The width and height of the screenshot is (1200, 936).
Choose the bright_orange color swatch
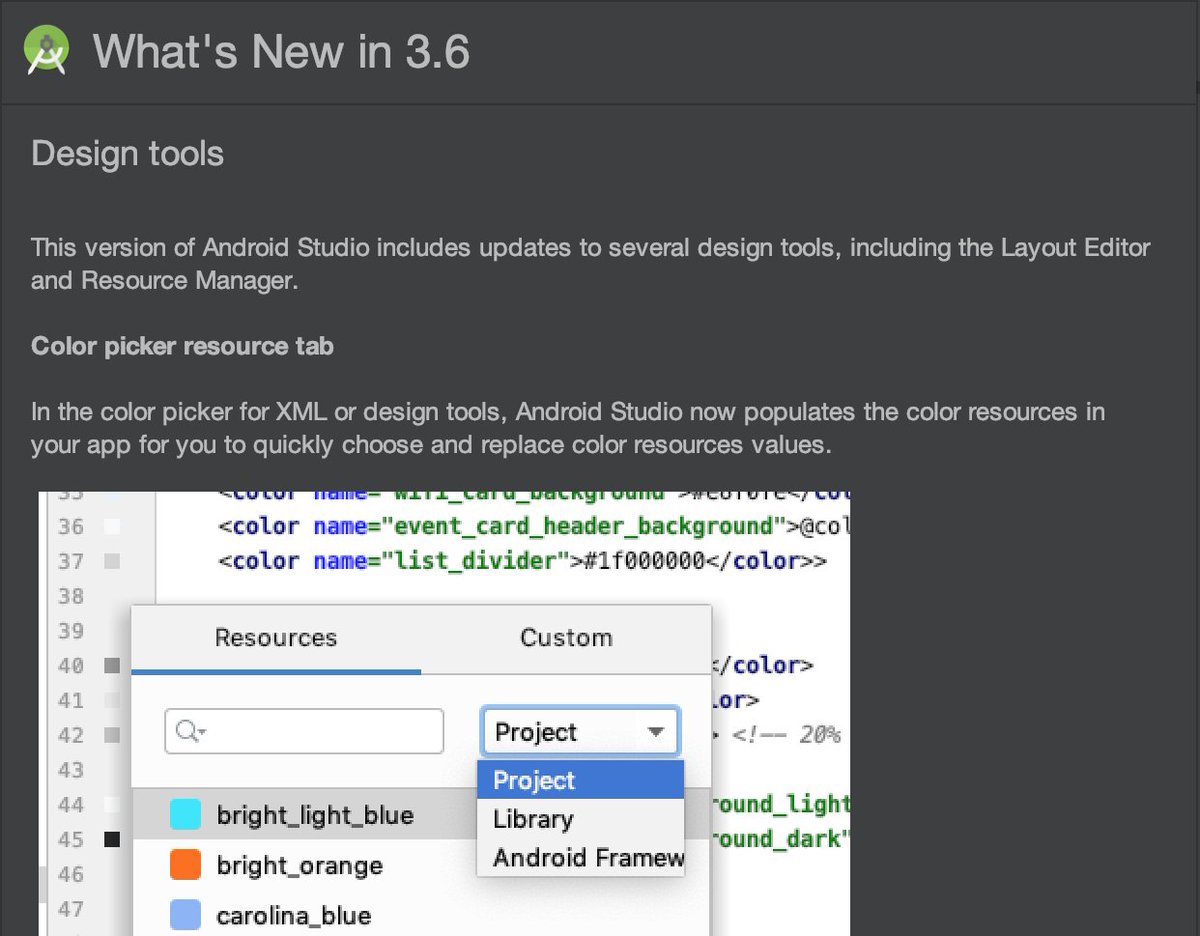pyautogui.click(x=186, y=864)
